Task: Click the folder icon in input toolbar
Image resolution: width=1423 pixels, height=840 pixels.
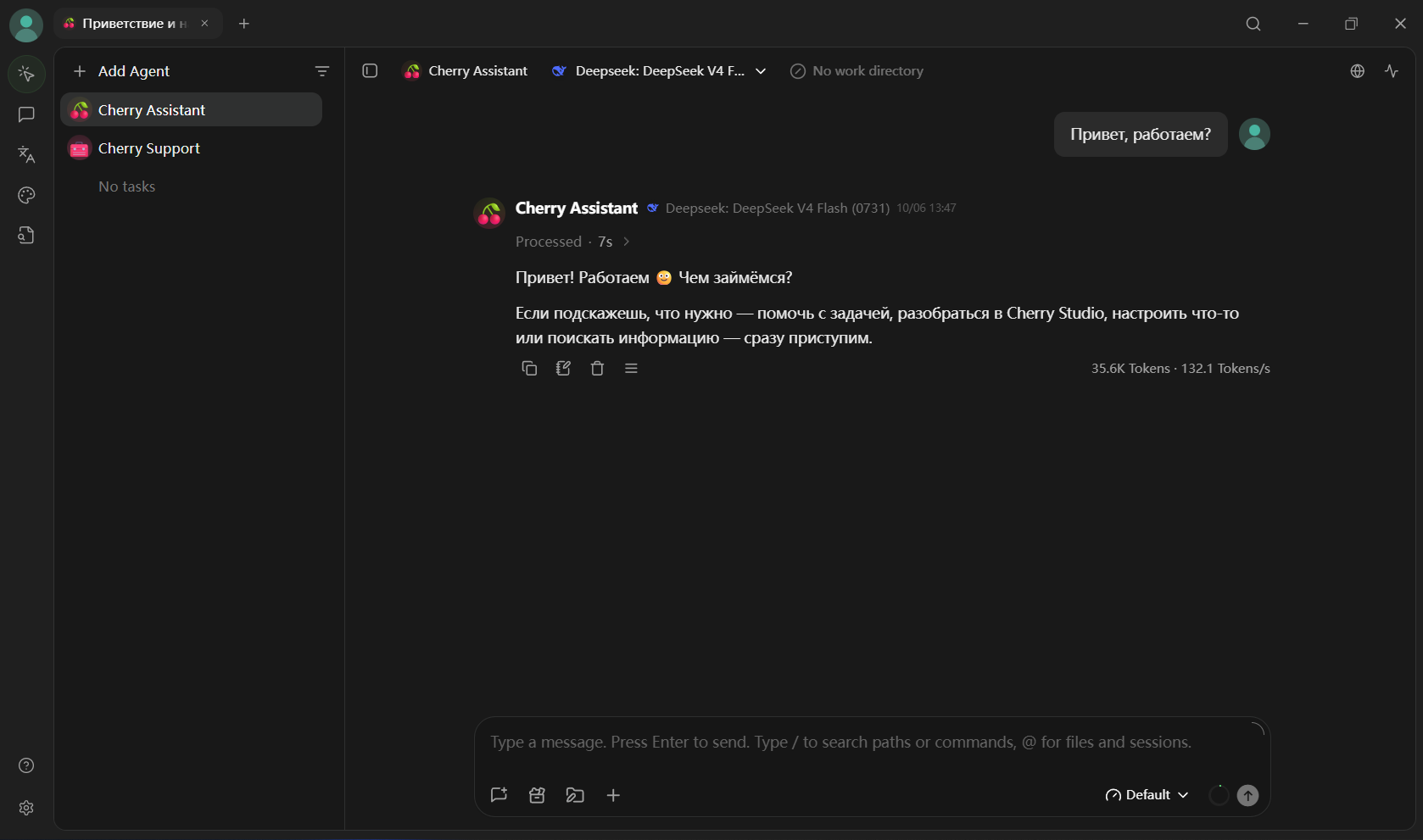Action: pyautogui.click(x=575, y=795)
